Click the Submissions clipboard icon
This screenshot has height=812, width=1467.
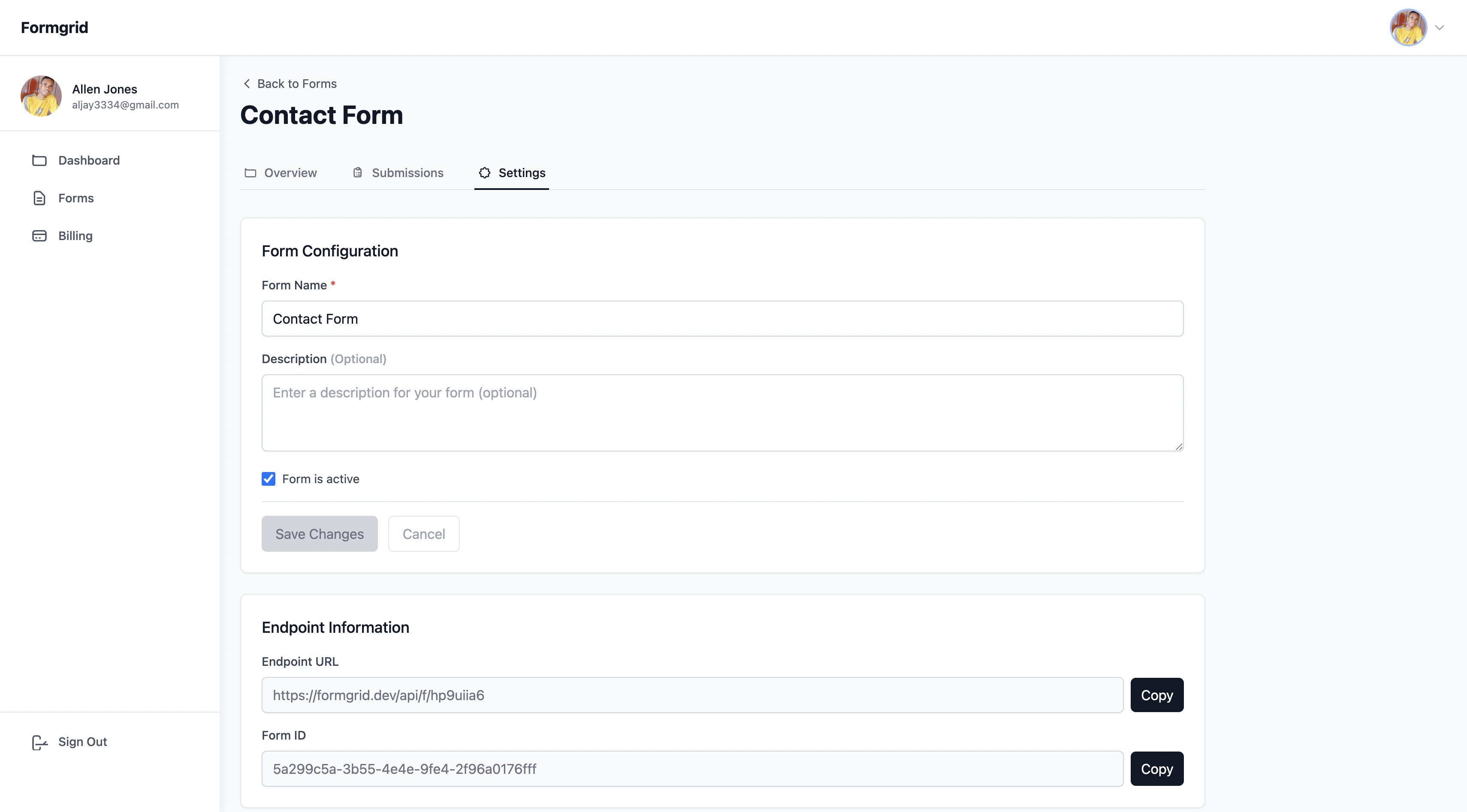click(358, 173)
